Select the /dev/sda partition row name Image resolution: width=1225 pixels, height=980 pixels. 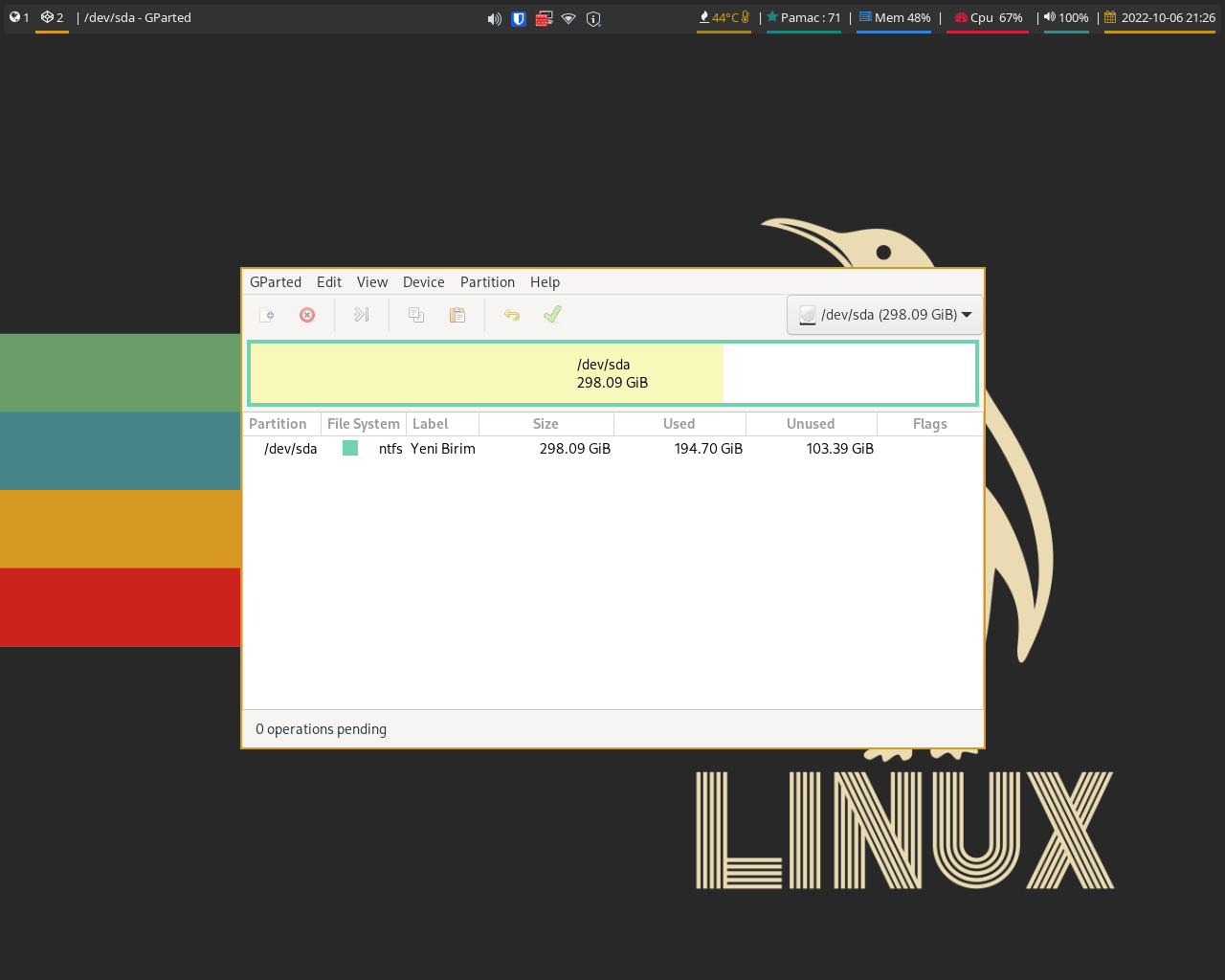(x=290, y=449)
